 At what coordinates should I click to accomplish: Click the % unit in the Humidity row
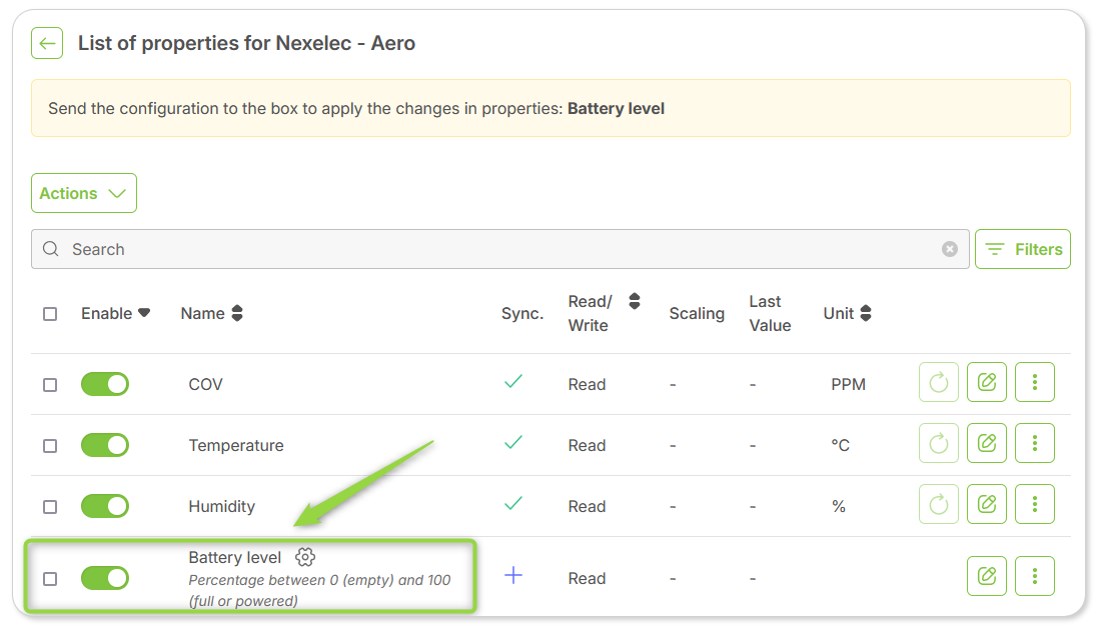click(x=838, y=507)
